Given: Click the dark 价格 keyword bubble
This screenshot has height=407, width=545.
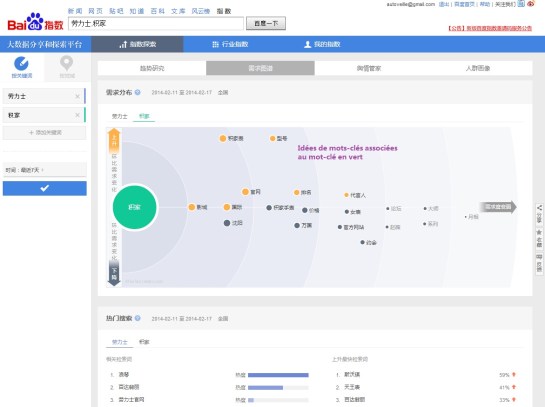Looking at the screenshot, I should 305,210.
